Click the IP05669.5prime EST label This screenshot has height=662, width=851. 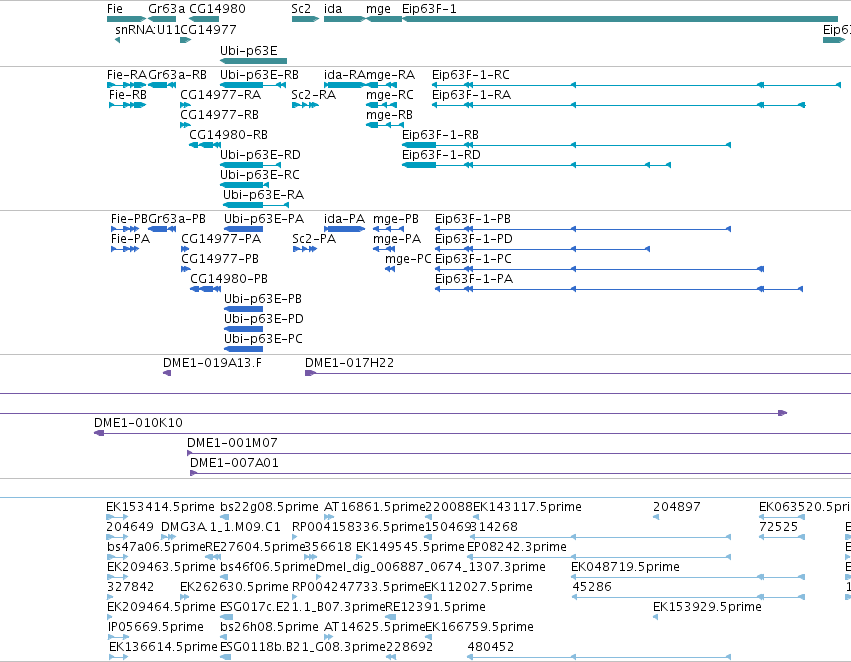pyautogui.click(x=156, y=627)
